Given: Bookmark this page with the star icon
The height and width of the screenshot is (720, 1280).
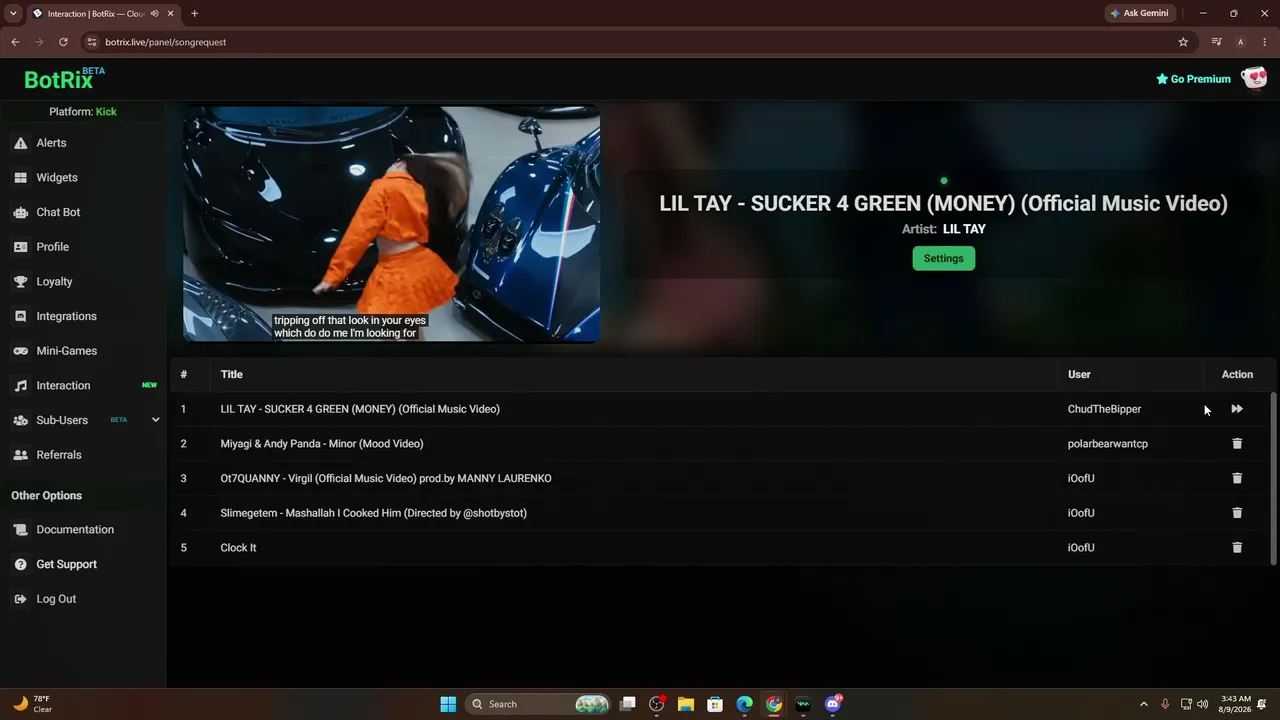Looking at the screenshot, I should coord(1183,42).
